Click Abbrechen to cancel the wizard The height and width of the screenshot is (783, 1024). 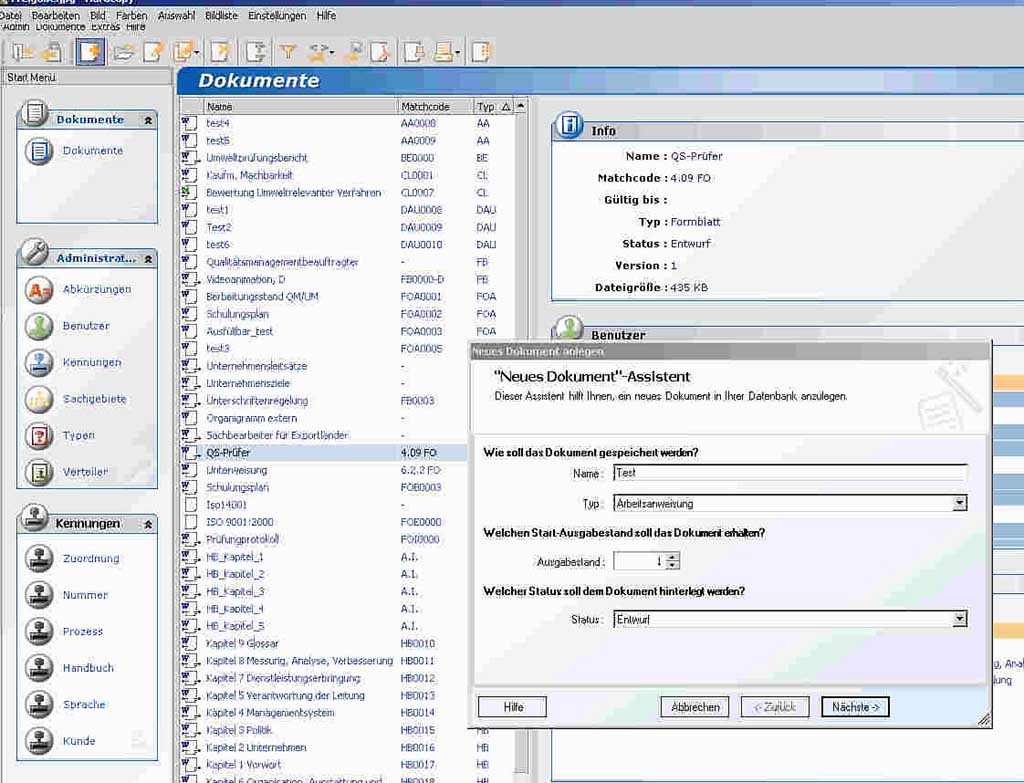[695, 707]
